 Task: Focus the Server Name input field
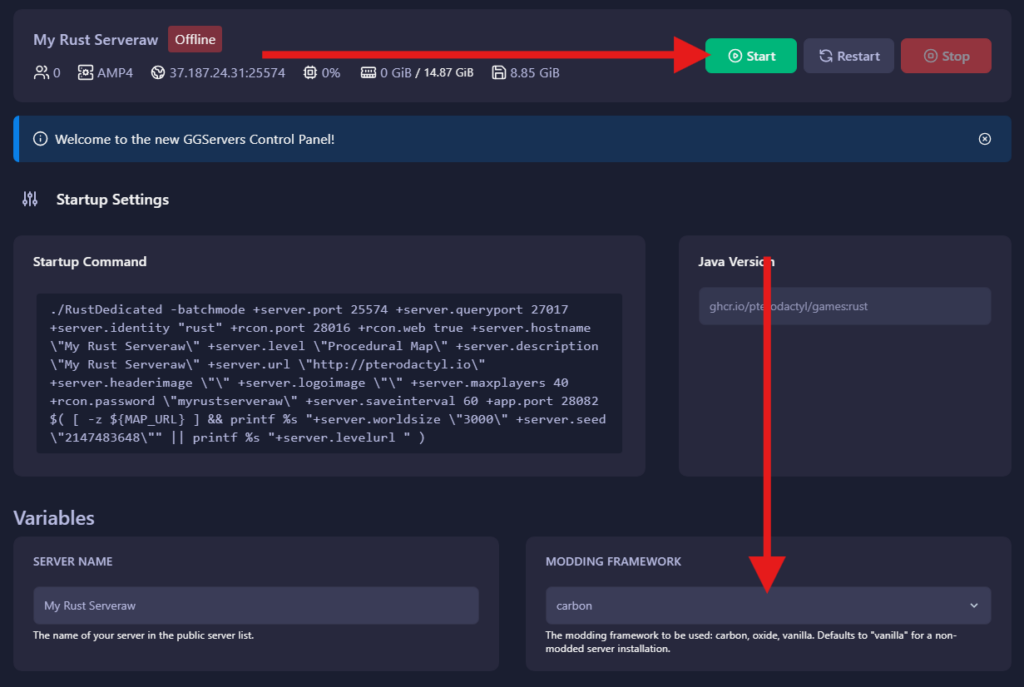pos(255,605)
